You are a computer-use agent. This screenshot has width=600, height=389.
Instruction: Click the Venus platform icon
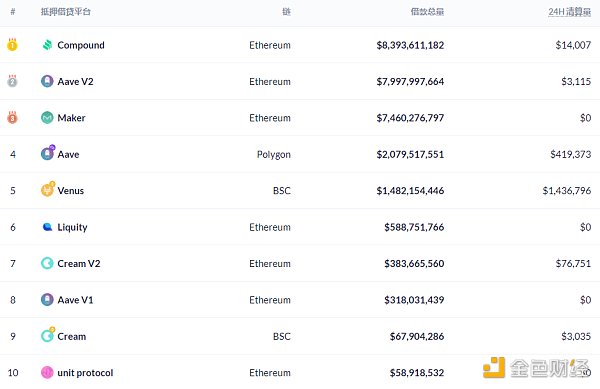pyautogui.click(x=48, y=189)
